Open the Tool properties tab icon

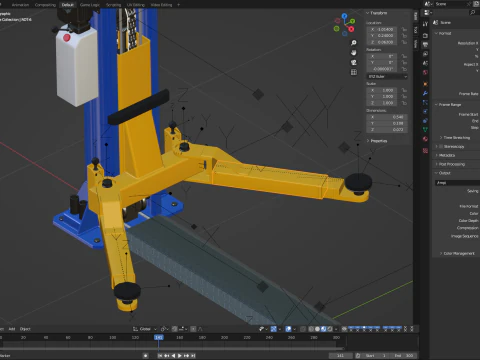425,24
